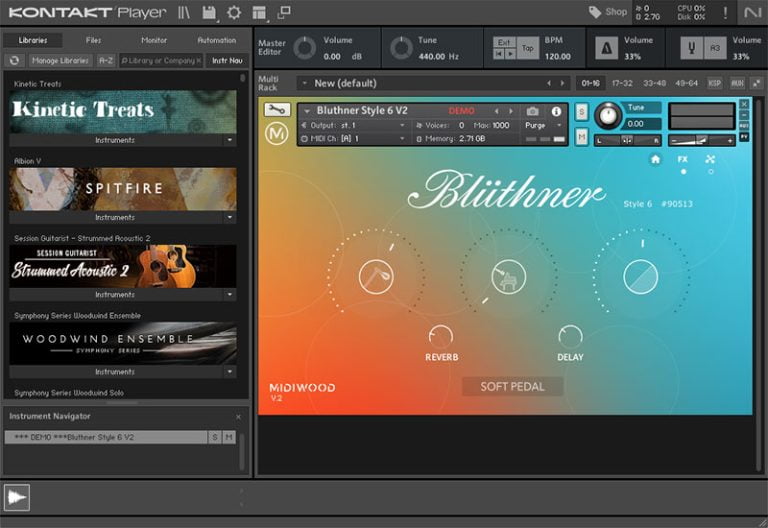Adjust the REVERB knob
768x528 pixels.
tap(441, 336)
